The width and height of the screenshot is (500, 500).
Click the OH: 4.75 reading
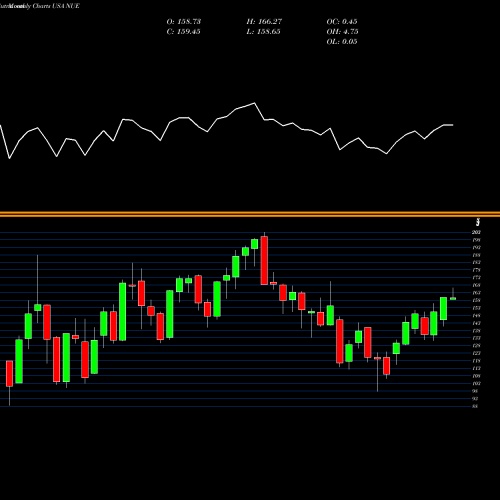point(342,32)
